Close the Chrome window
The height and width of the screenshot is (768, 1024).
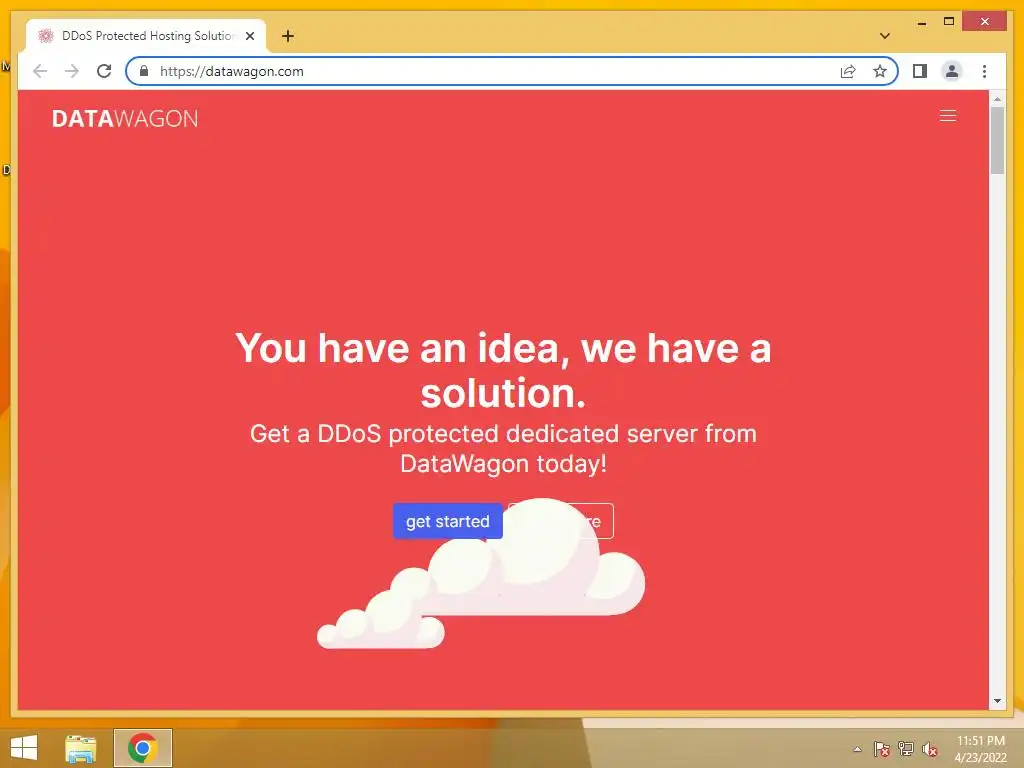[x=984, y=22]
